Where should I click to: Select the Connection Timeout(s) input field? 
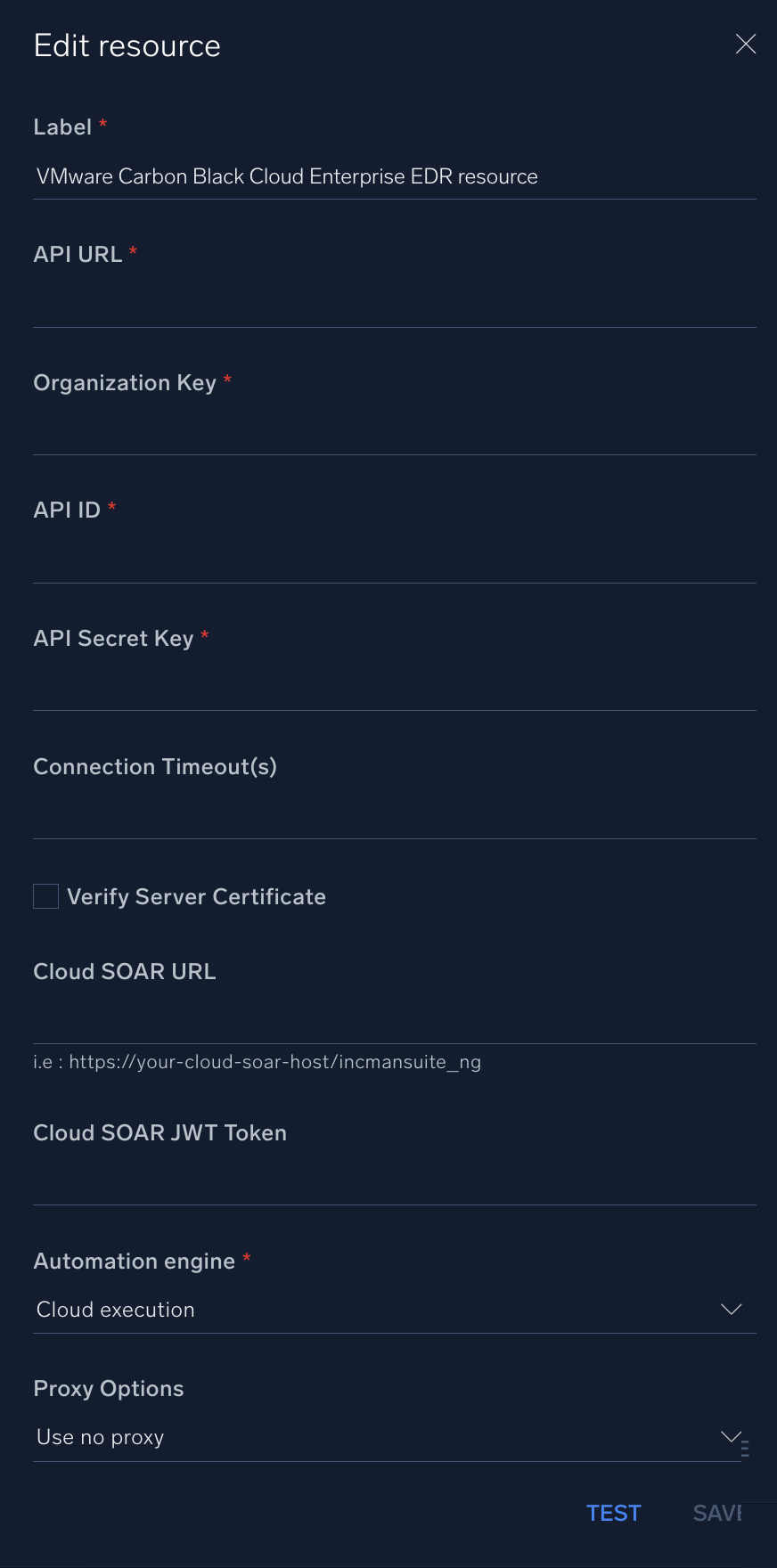(x=394, y=816)
